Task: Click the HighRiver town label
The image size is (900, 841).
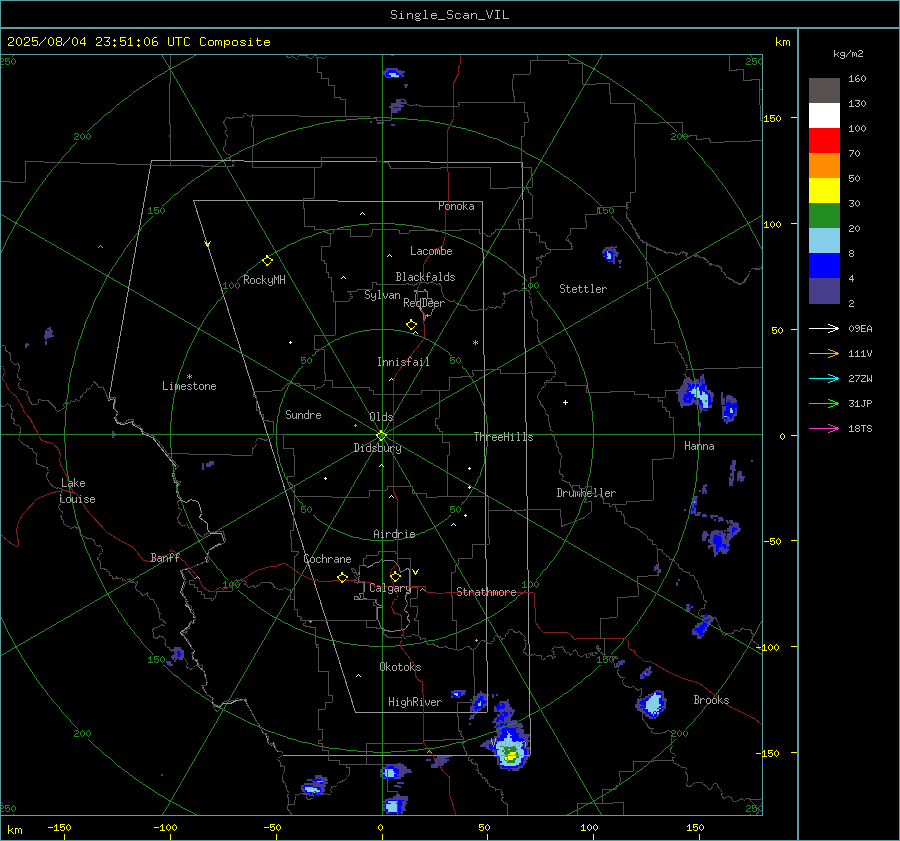Action: click(x=415, y=702)
